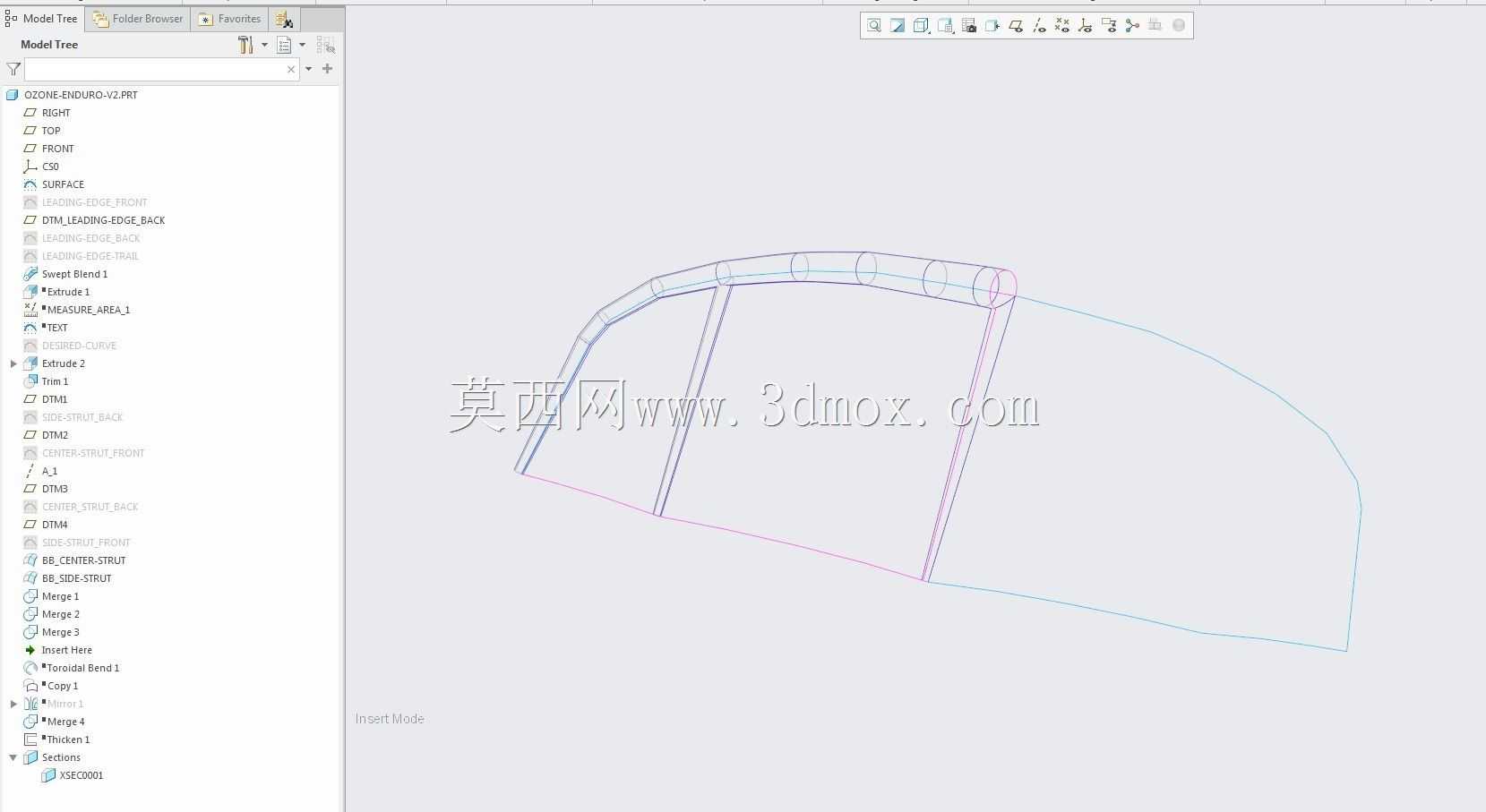Click the plus icon beside search

click(328, 69)
